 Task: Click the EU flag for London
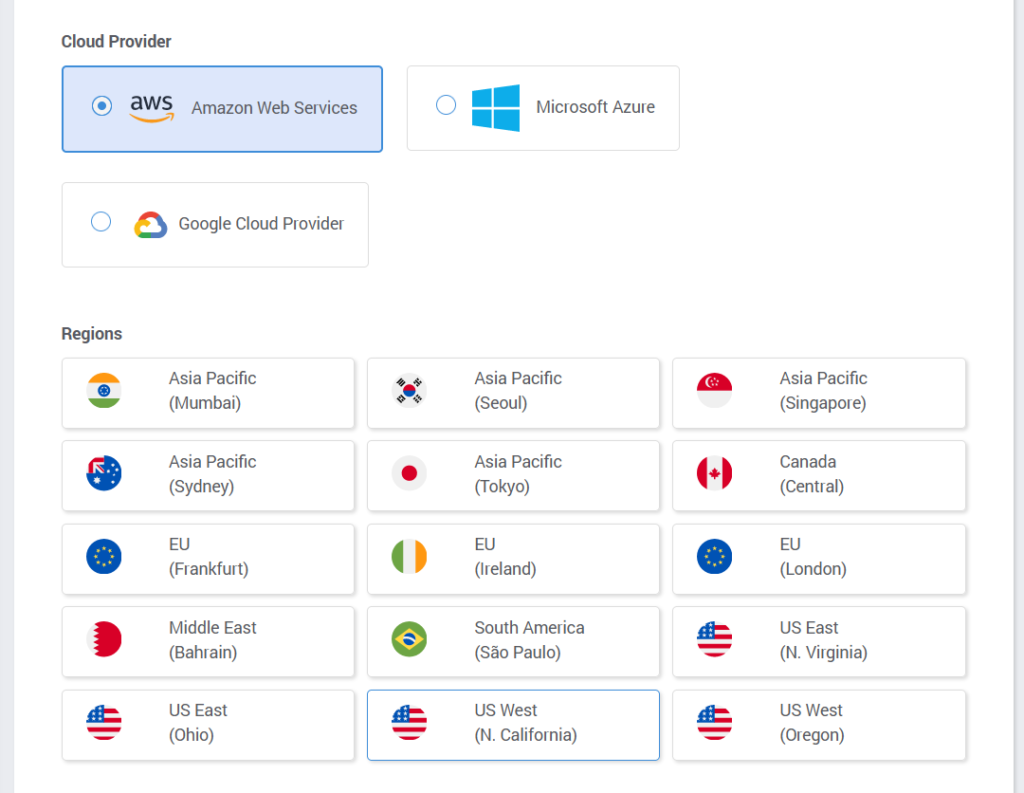714,557
